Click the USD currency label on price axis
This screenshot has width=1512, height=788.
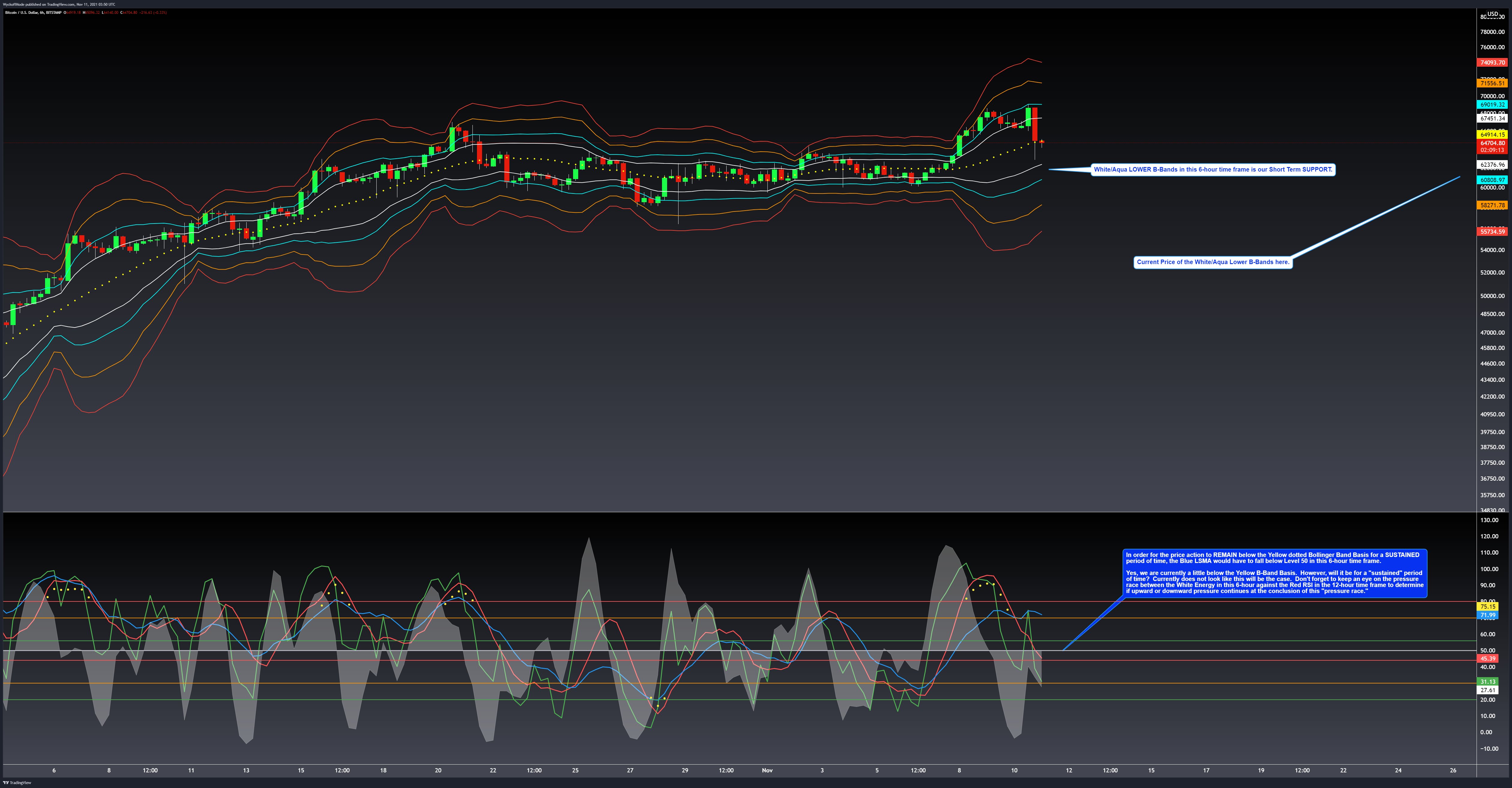1492,14
